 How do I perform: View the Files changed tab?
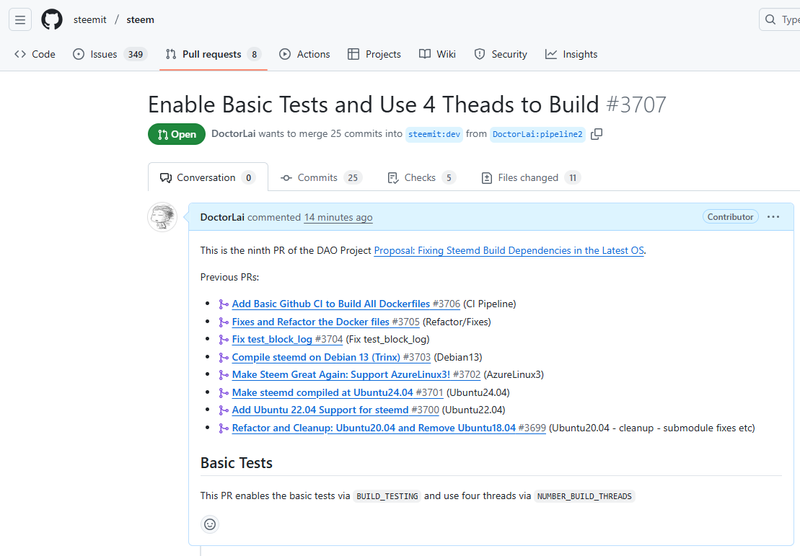[x=529, y=178]
